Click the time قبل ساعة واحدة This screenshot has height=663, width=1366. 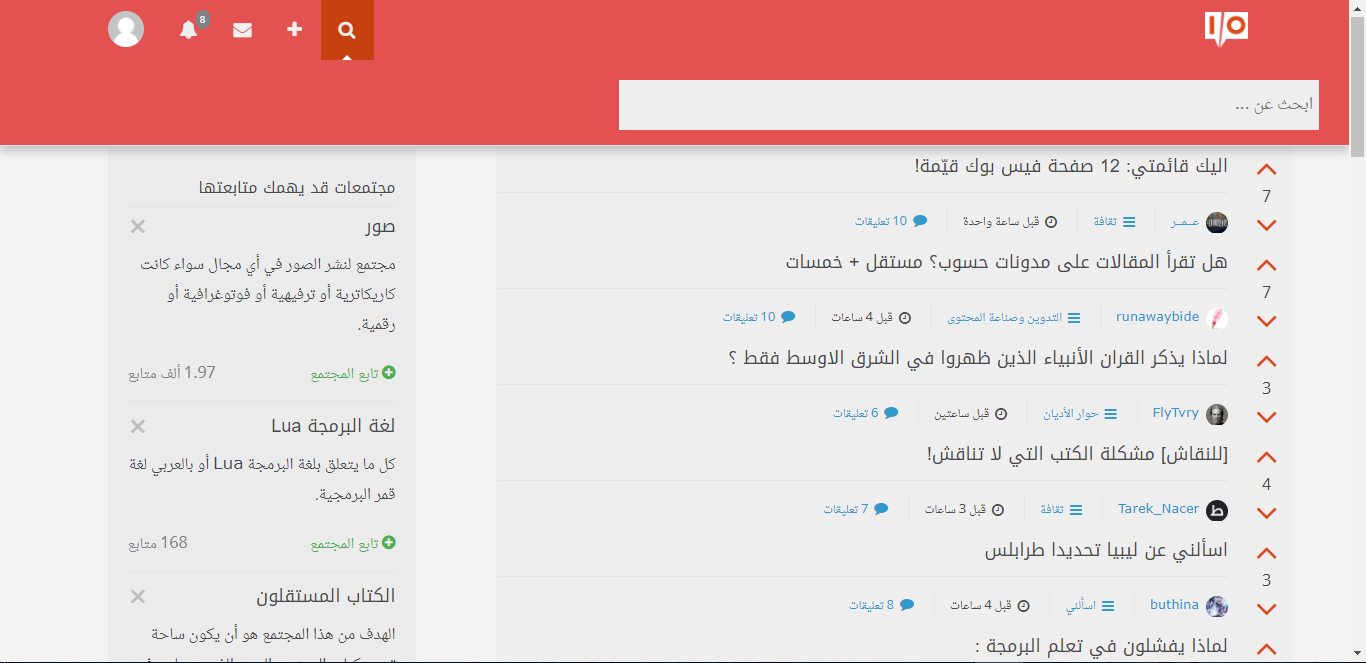[1010, 221]
